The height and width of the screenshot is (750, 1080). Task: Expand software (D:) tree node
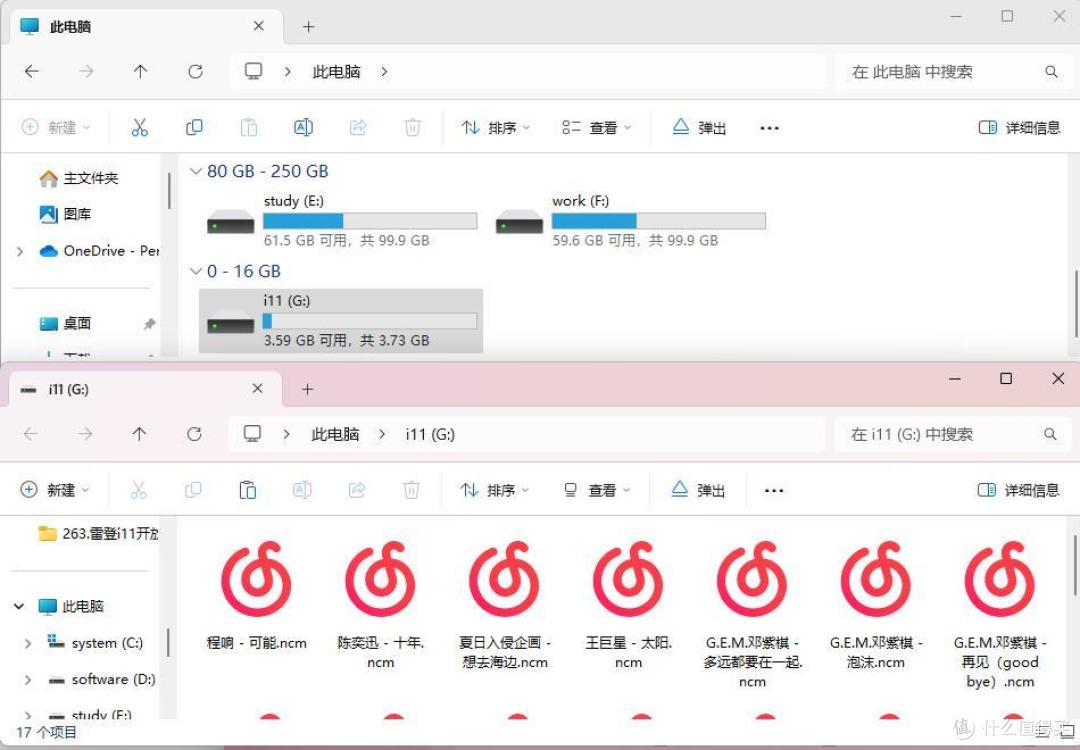[28, 680]
